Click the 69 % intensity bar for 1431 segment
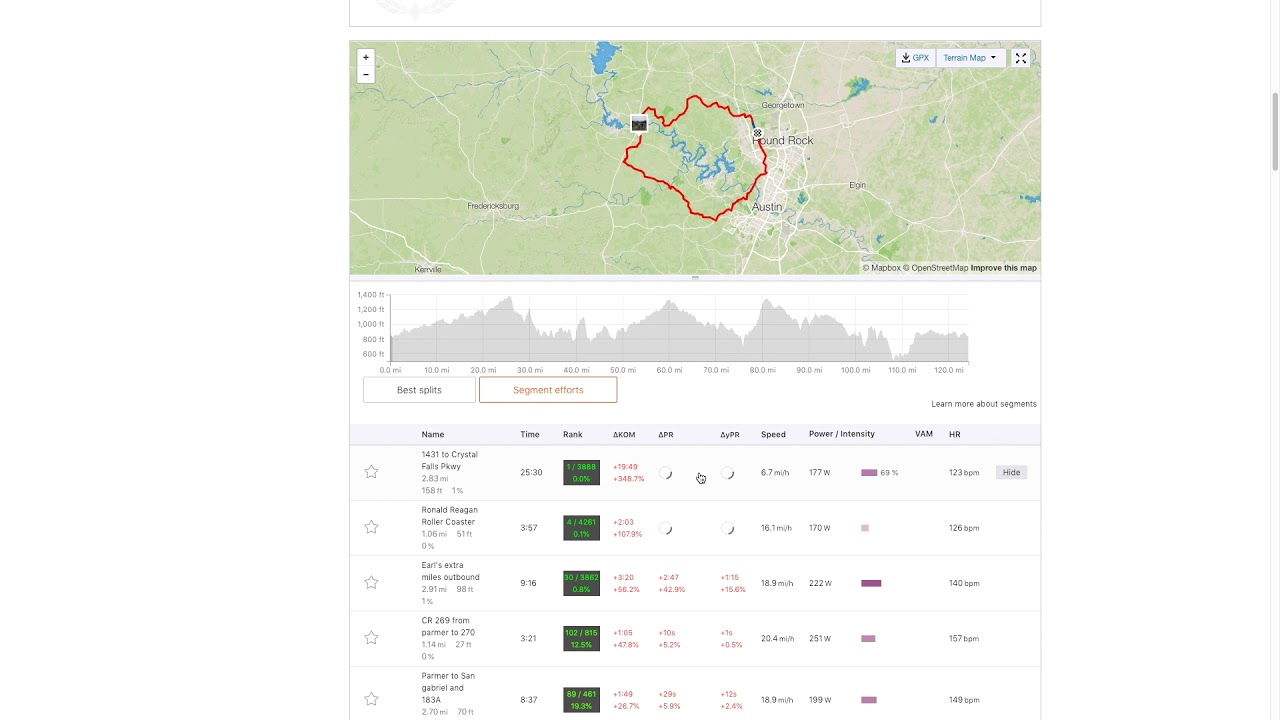This screenshot has width=1280, height=720. (869, 472)
